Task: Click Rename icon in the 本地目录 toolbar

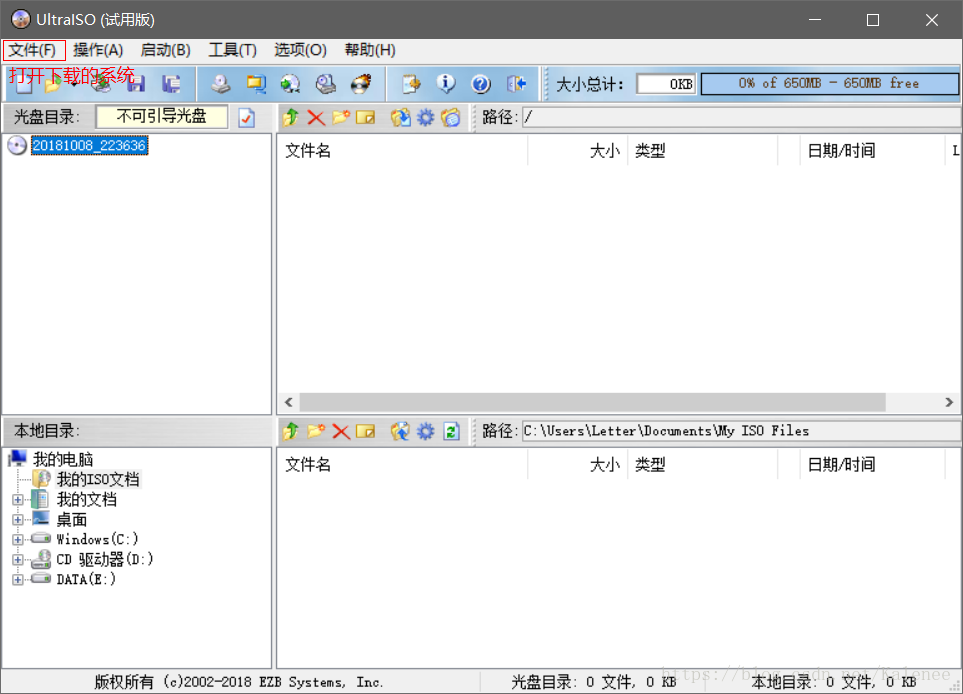Action: (x=365, y=431)
